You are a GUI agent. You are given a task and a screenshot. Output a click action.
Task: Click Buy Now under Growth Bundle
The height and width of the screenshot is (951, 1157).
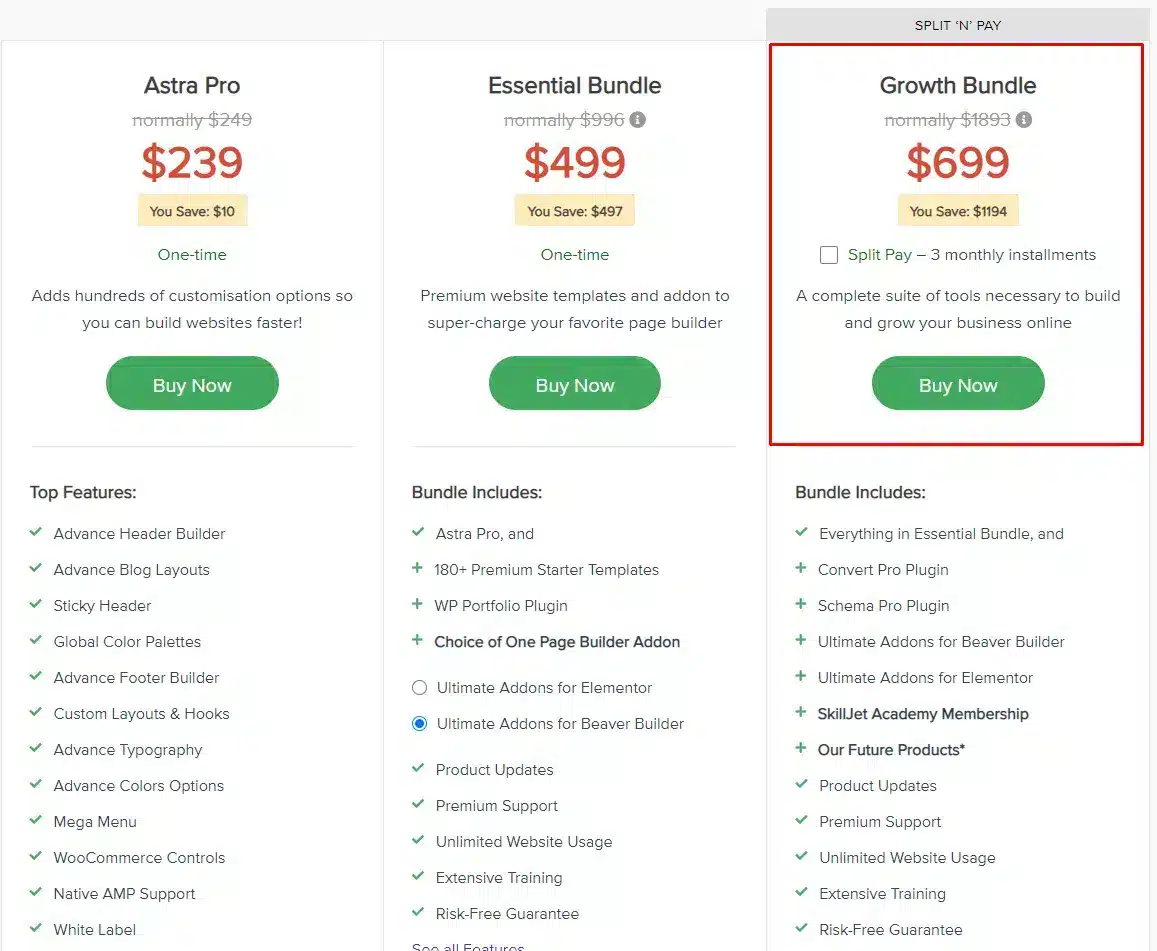click(958, 384)
